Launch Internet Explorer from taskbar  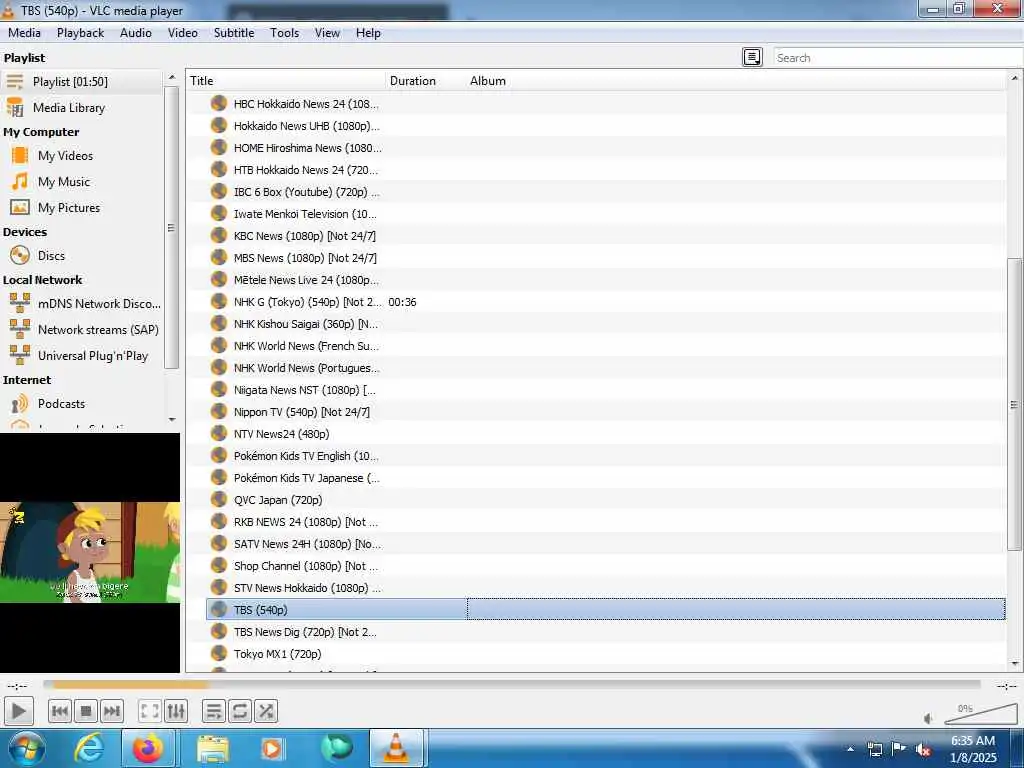pyautogui.click(x=88, y=748)
